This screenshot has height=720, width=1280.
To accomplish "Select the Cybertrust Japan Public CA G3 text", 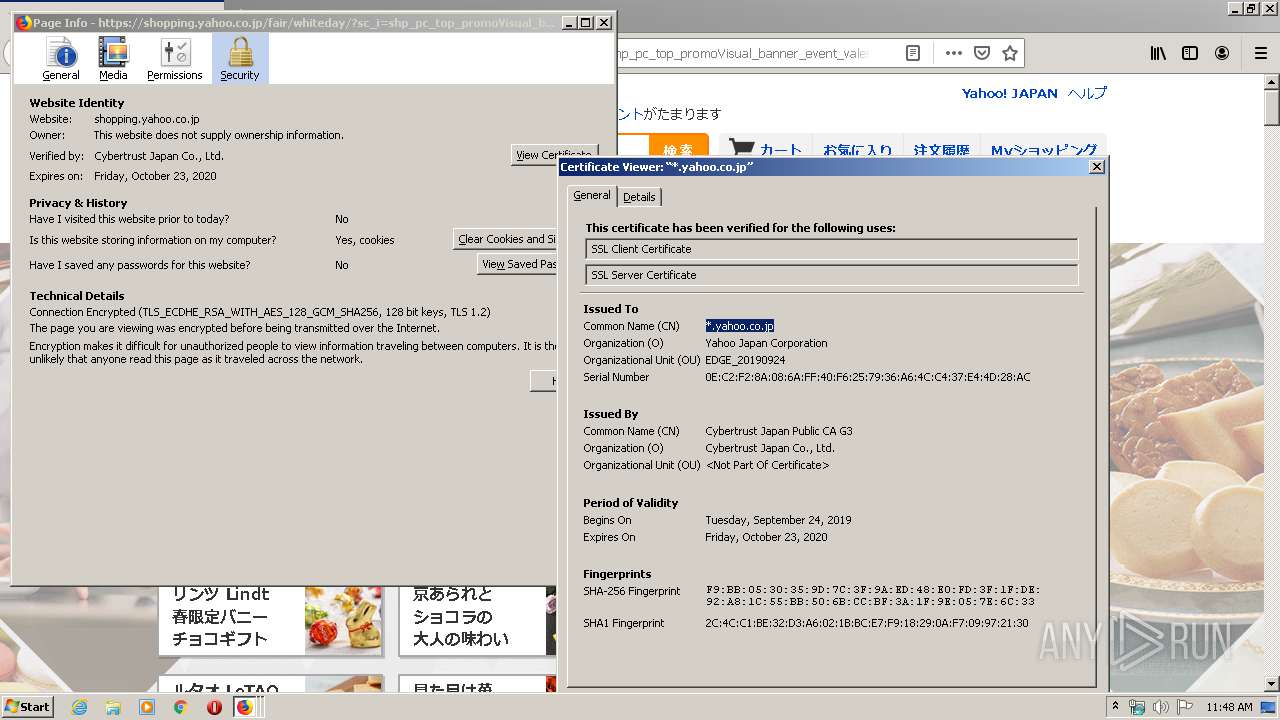I will point(779,431).
